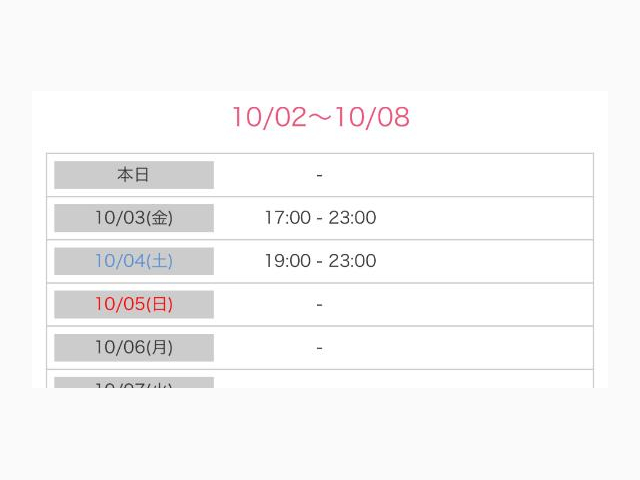Select the 10/06(月) date label
Image resolution: width=640 pixels, height=480 pixels.
pos(133,347)
